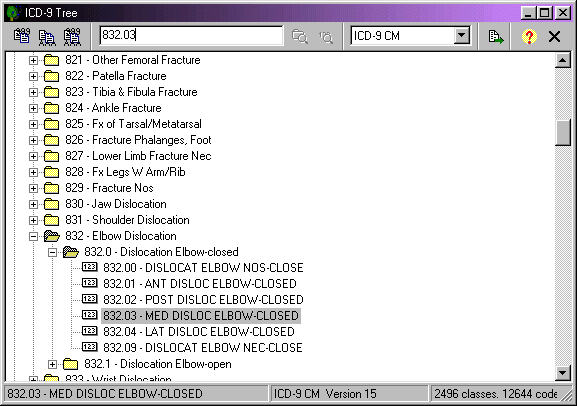Click the vertical scrollbar thumb

coord(563,133)
